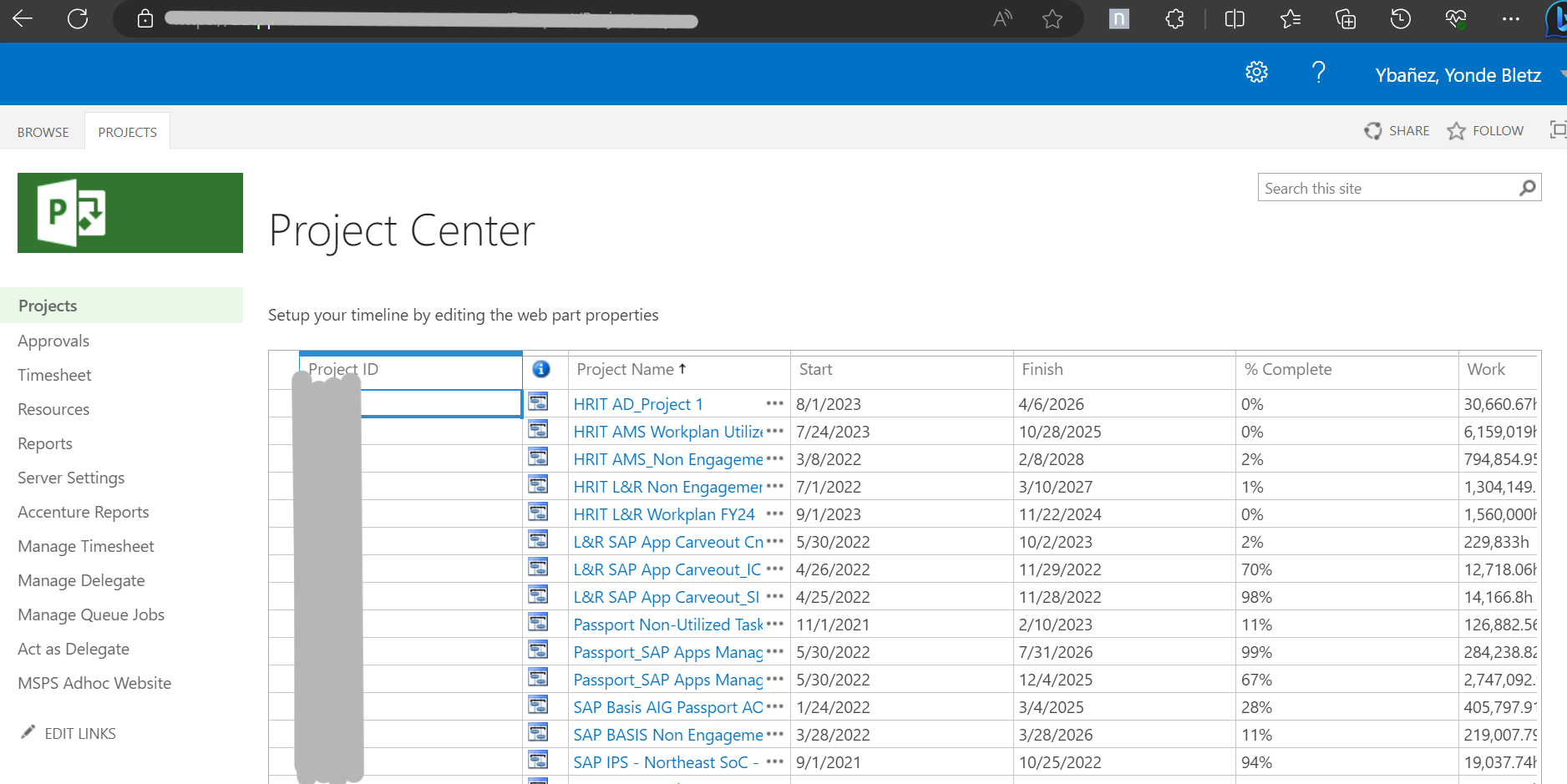Open the MSPS Adhoc Website link
Image resolution: width=1567 pixels, height=784 pixels.
(x=94, y=683)
